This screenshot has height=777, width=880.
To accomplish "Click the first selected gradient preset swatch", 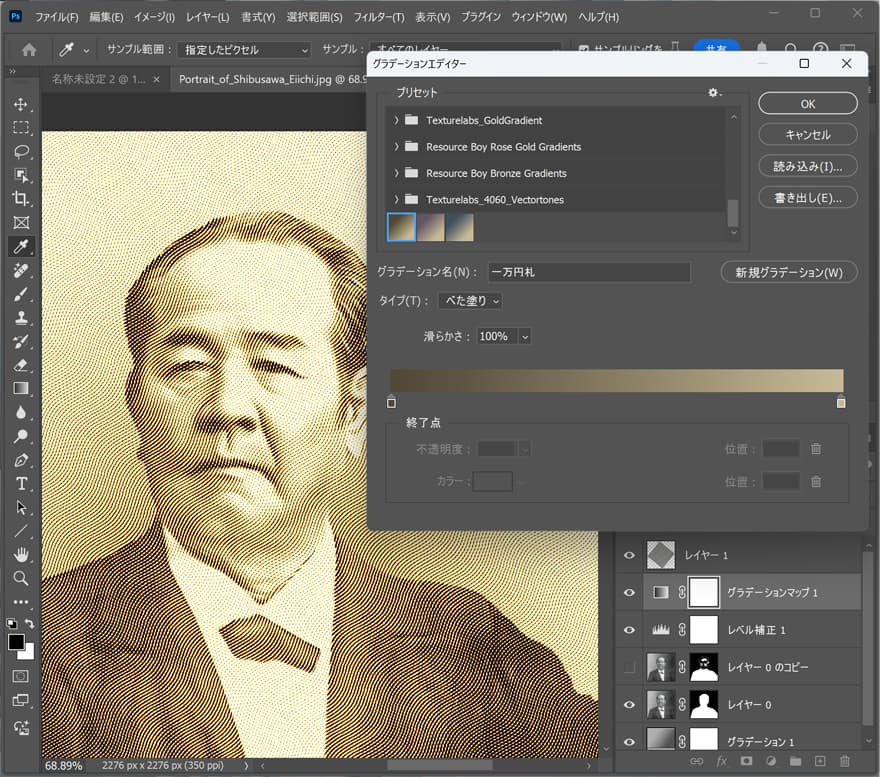I will 402,227.
